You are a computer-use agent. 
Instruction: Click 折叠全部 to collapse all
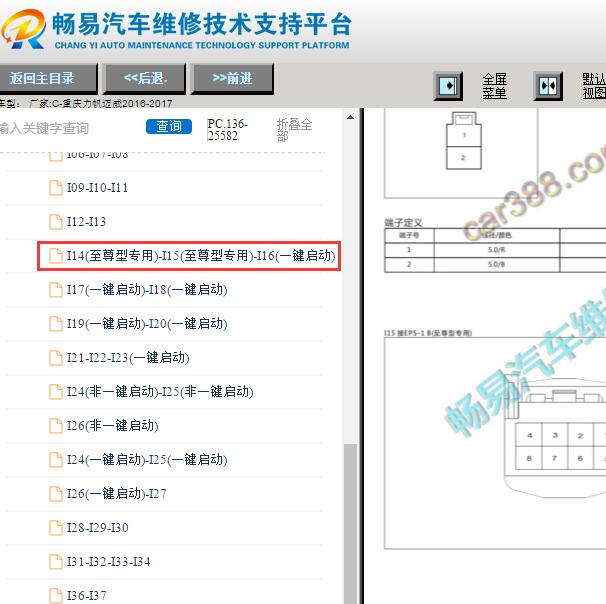[x=294, y=130]
